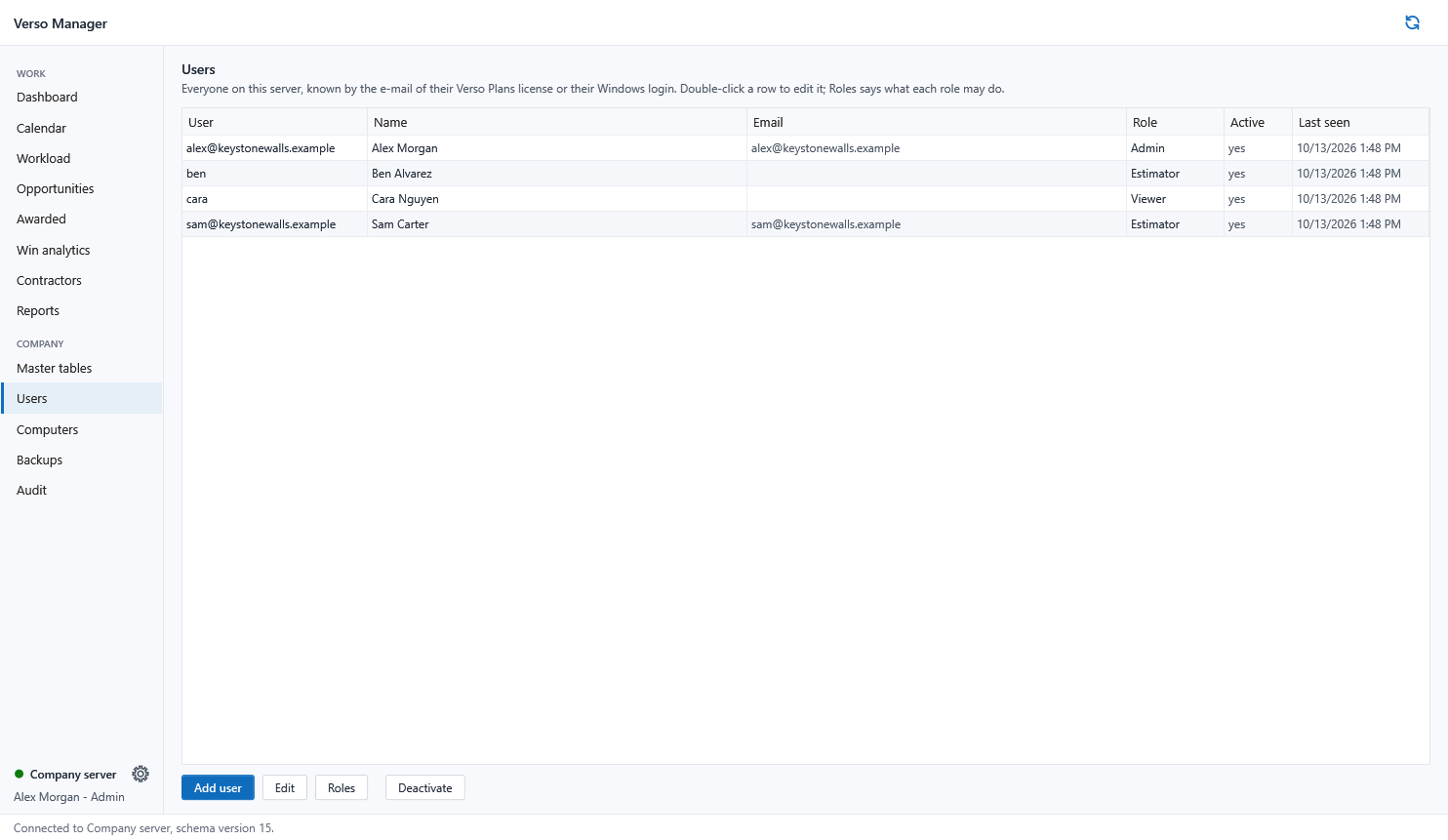Click the 'Connected to Company server' status bar text

tap(143, 828)
